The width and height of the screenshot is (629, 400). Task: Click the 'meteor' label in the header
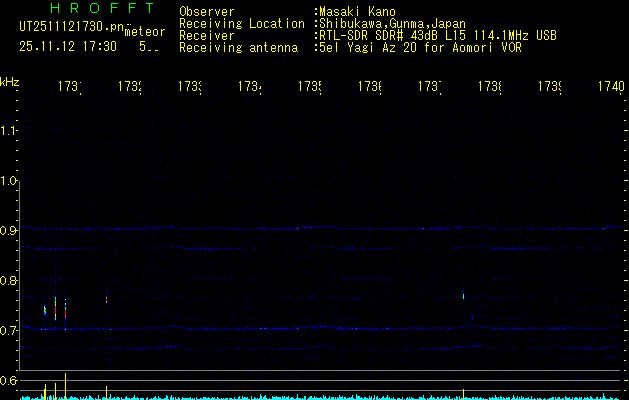(144, 32)
